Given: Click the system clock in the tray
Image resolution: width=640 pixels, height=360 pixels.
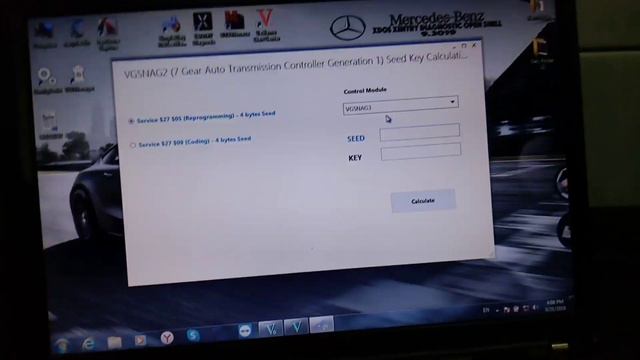Looking at the screenshot, I should pyautogui.click(x=555, y=305).
